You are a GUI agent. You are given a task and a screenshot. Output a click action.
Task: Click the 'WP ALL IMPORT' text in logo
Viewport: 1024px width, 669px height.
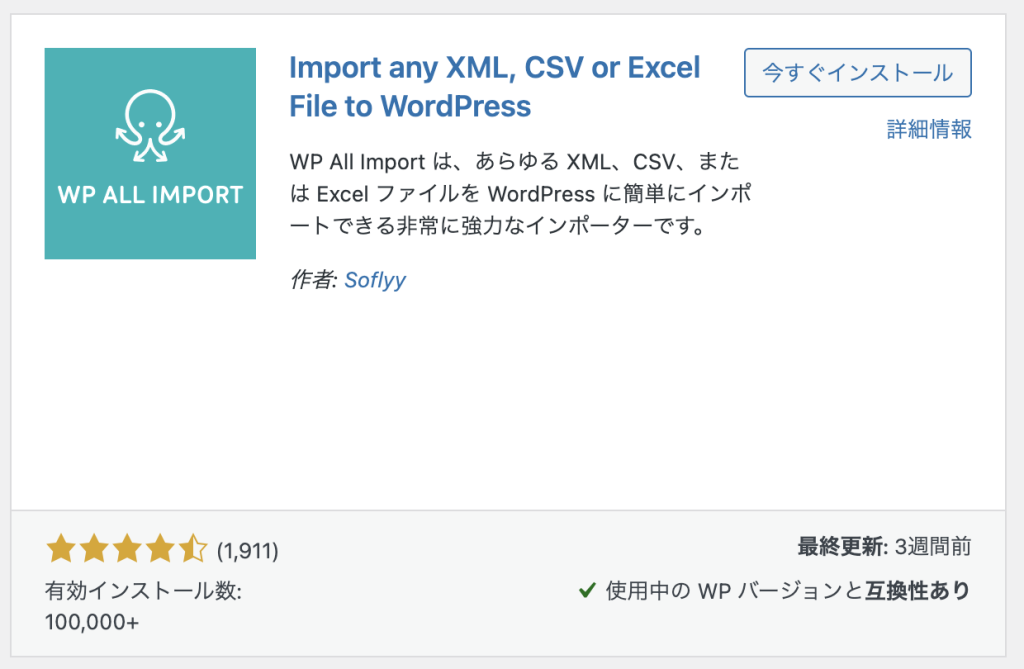coord(150,194)
